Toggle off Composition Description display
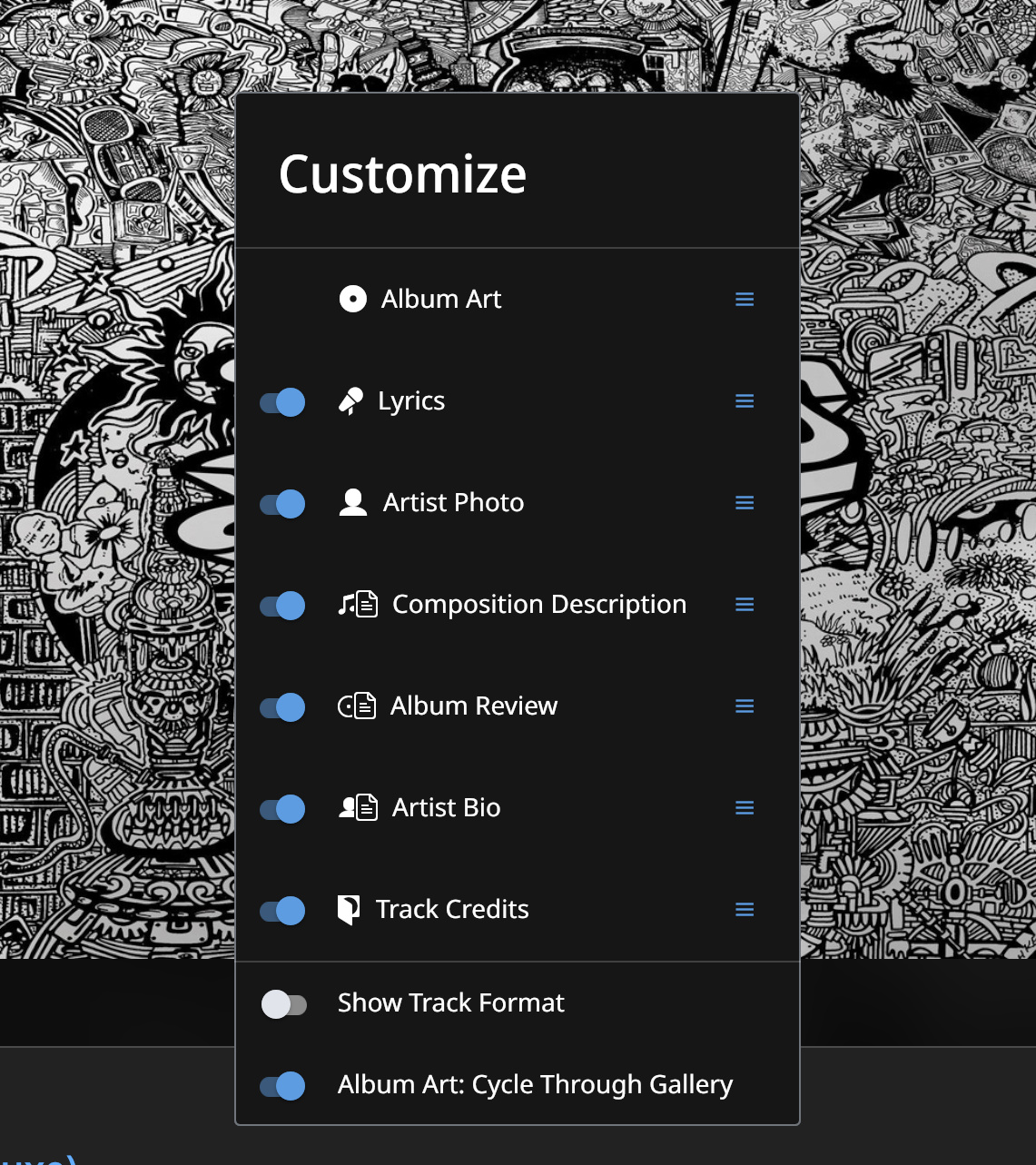The image size is (1036, 1165). (283, 606)
